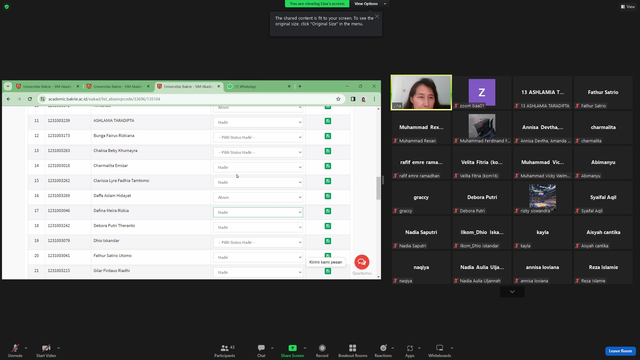Reload the shared browser page
This screenshot has width=640, height=360.
(30, 99)
